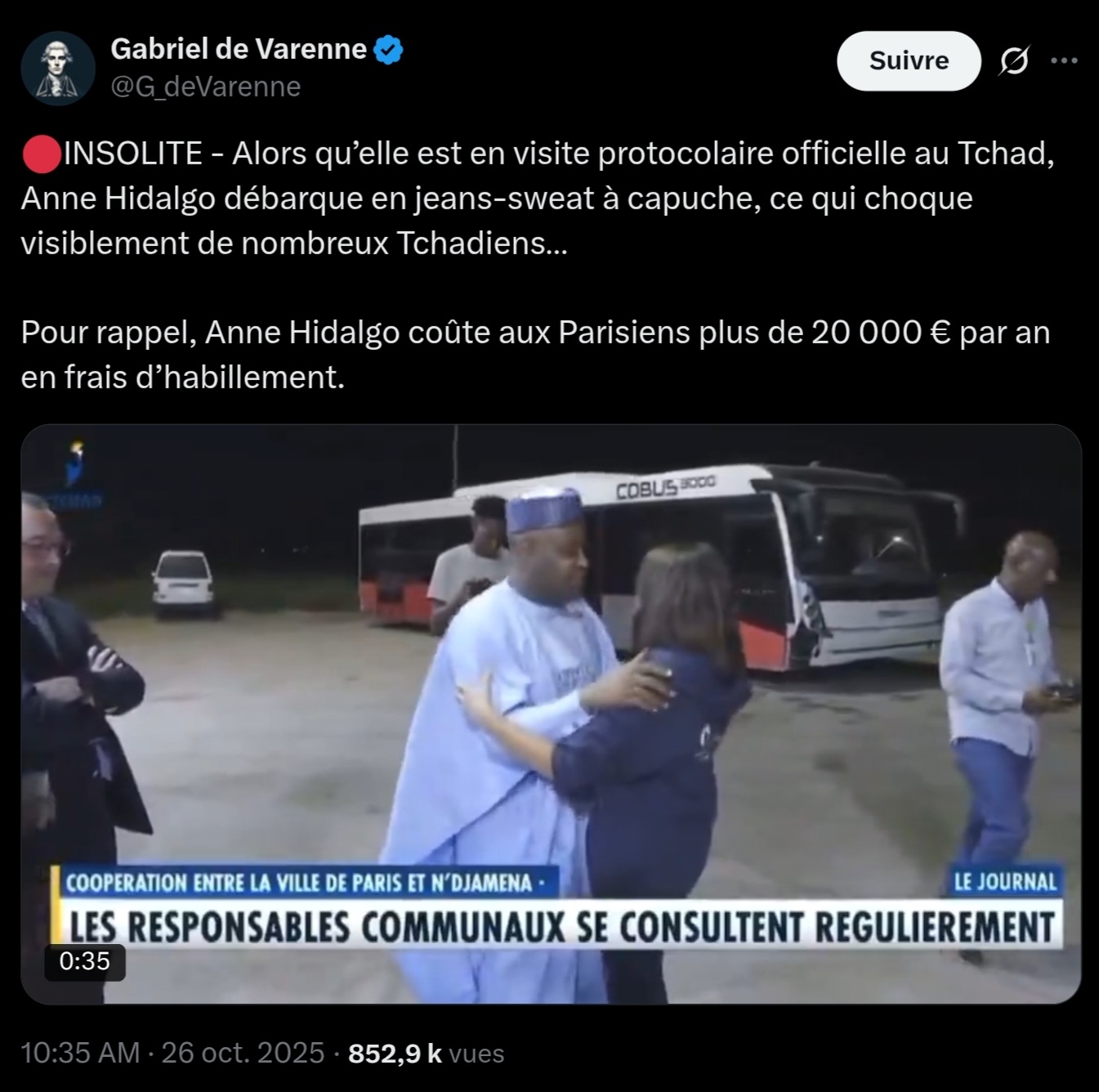This screenshot has height=1092, width=1099.
Task: Open the 10:35 AM timestamp link
Action: (x=80, y=1053)
